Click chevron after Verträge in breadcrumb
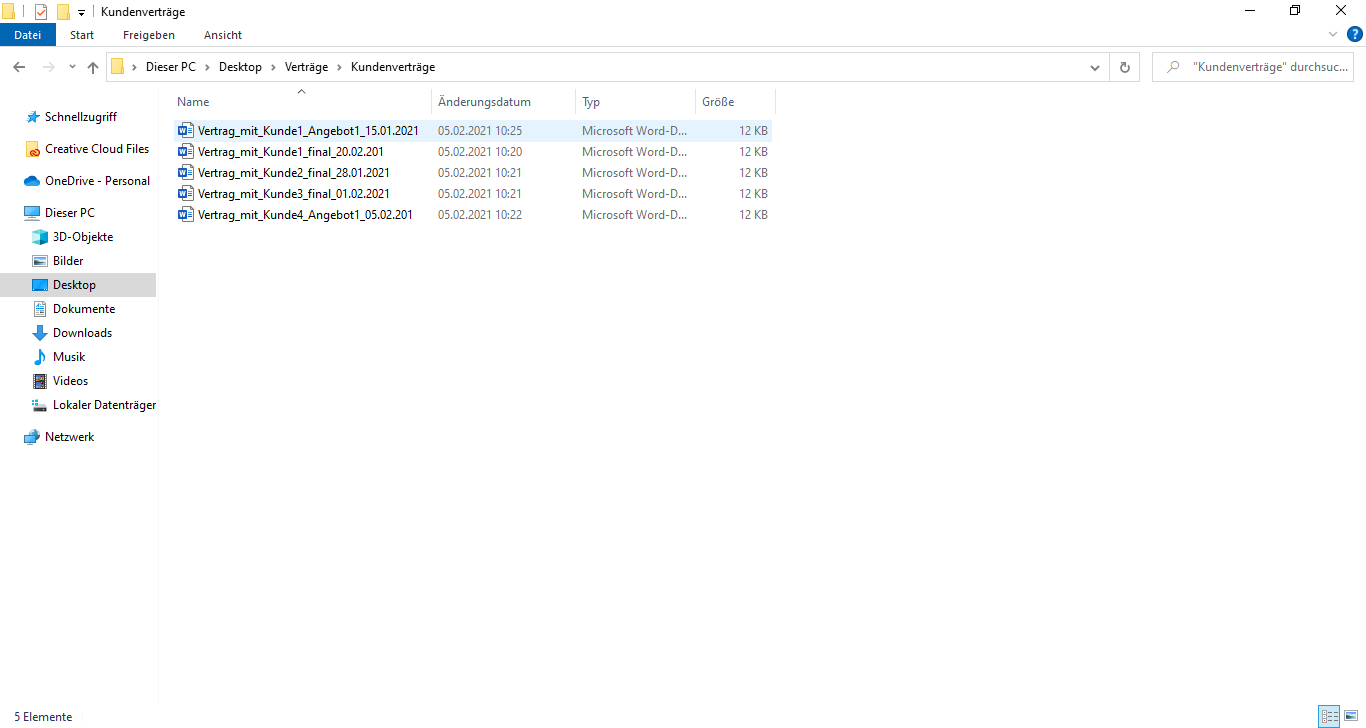1366x728 pixels. point(341,67)
